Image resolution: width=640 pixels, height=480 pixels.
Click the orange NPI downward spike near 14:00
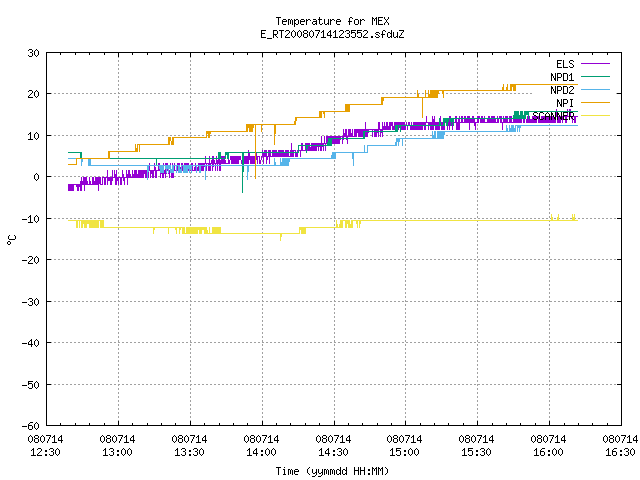click(256, 152)
